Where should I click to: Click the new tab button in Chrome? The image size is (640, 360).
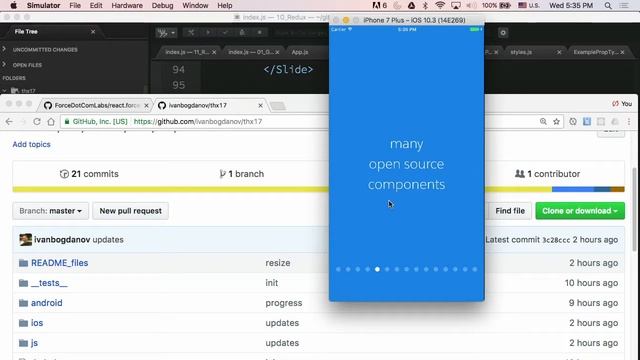click(278, 106)
